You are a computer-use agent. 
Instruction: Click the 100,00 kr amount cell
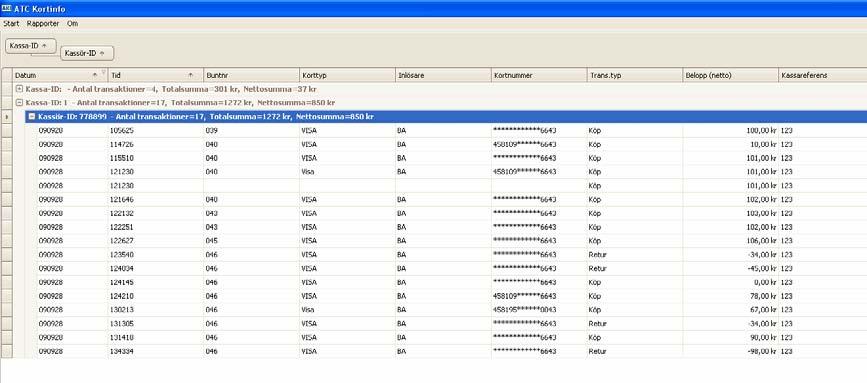coord(730,130)
